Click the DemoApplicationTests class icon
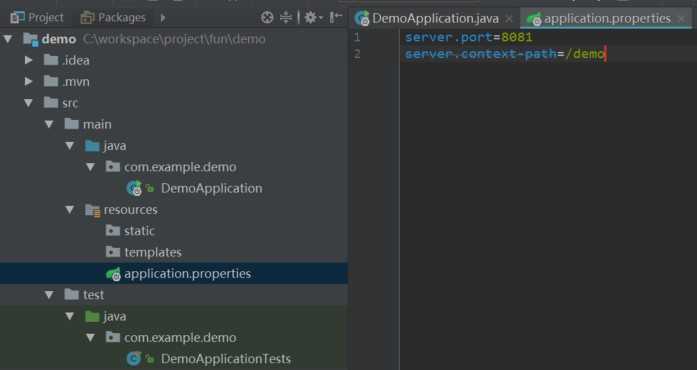Viewport: 697px width, 370px height. 133,358
